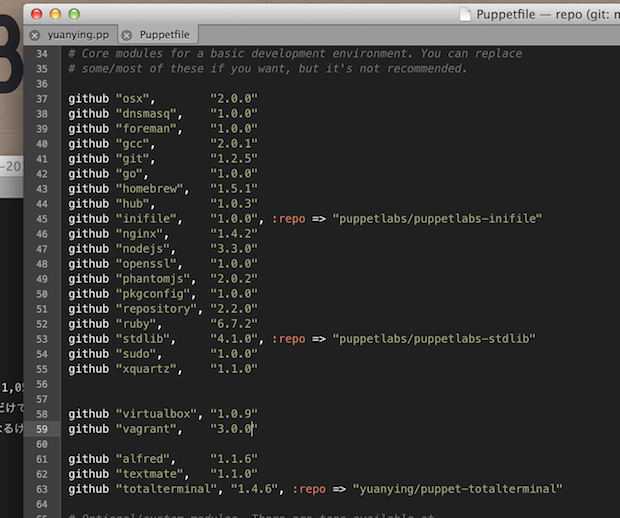Close the yuanying.pp tab
Screen dimensions: 620x518
click(x=35, y=36)
